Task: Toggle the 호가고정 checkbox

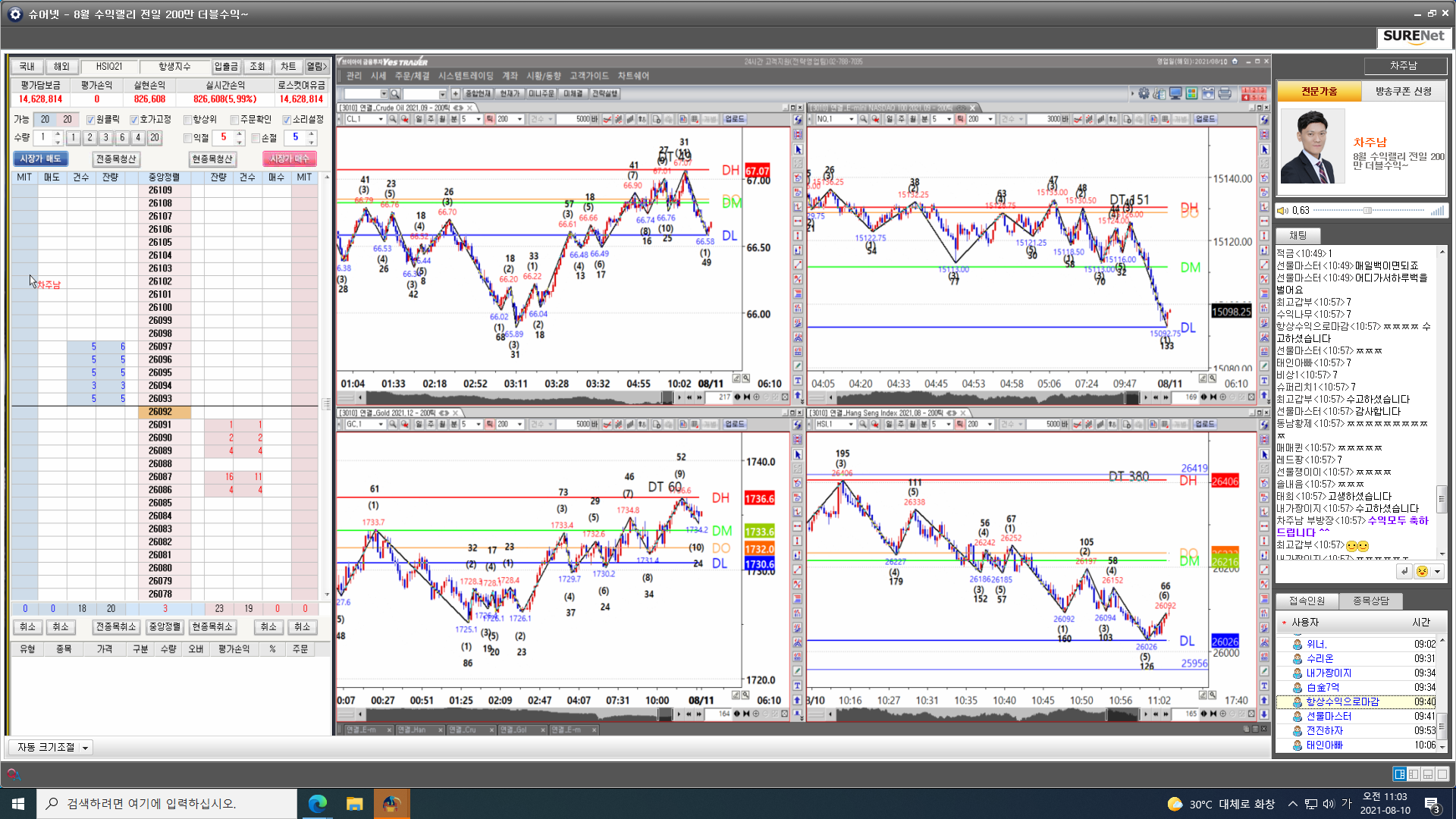Action: pyautogui.click(x=134, y=120)
